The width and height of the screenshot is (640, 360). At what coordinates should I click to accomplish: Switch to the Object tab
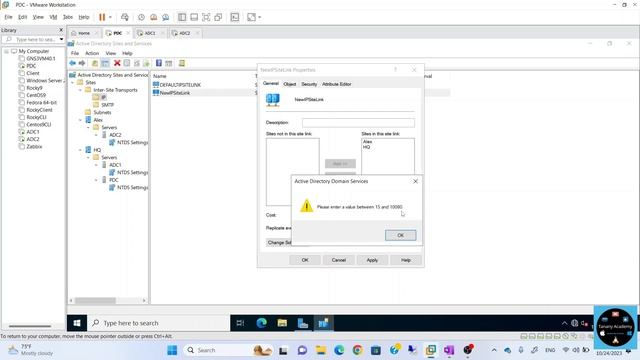coord(289,84)
